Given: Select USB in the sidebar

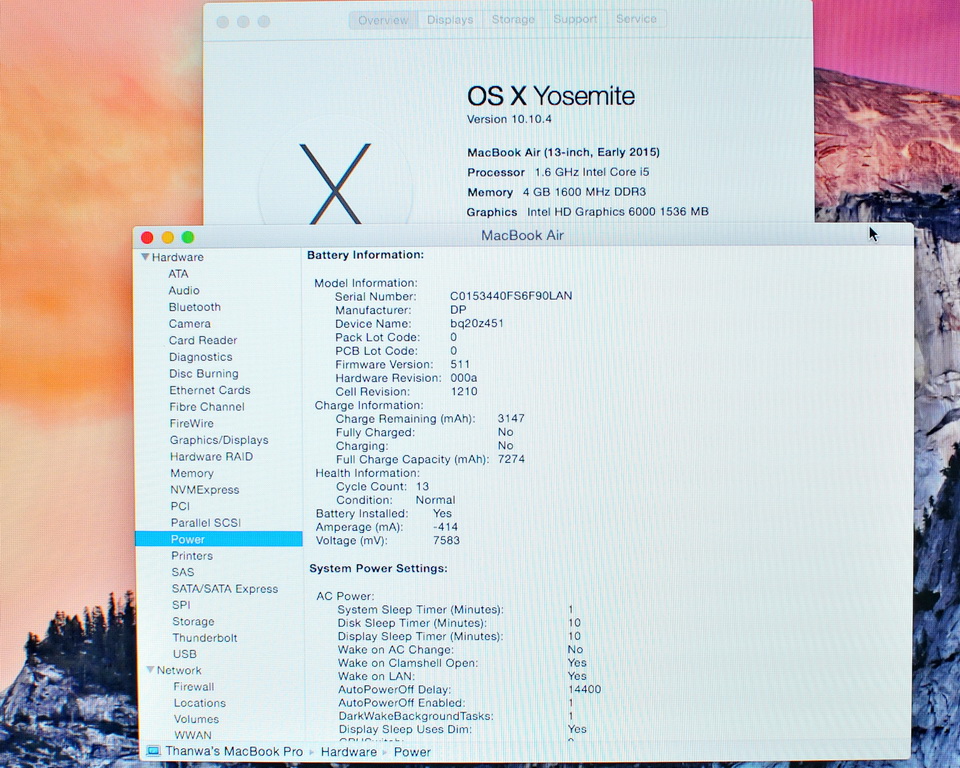Looking at the screenshot, I should click(184, 654).
